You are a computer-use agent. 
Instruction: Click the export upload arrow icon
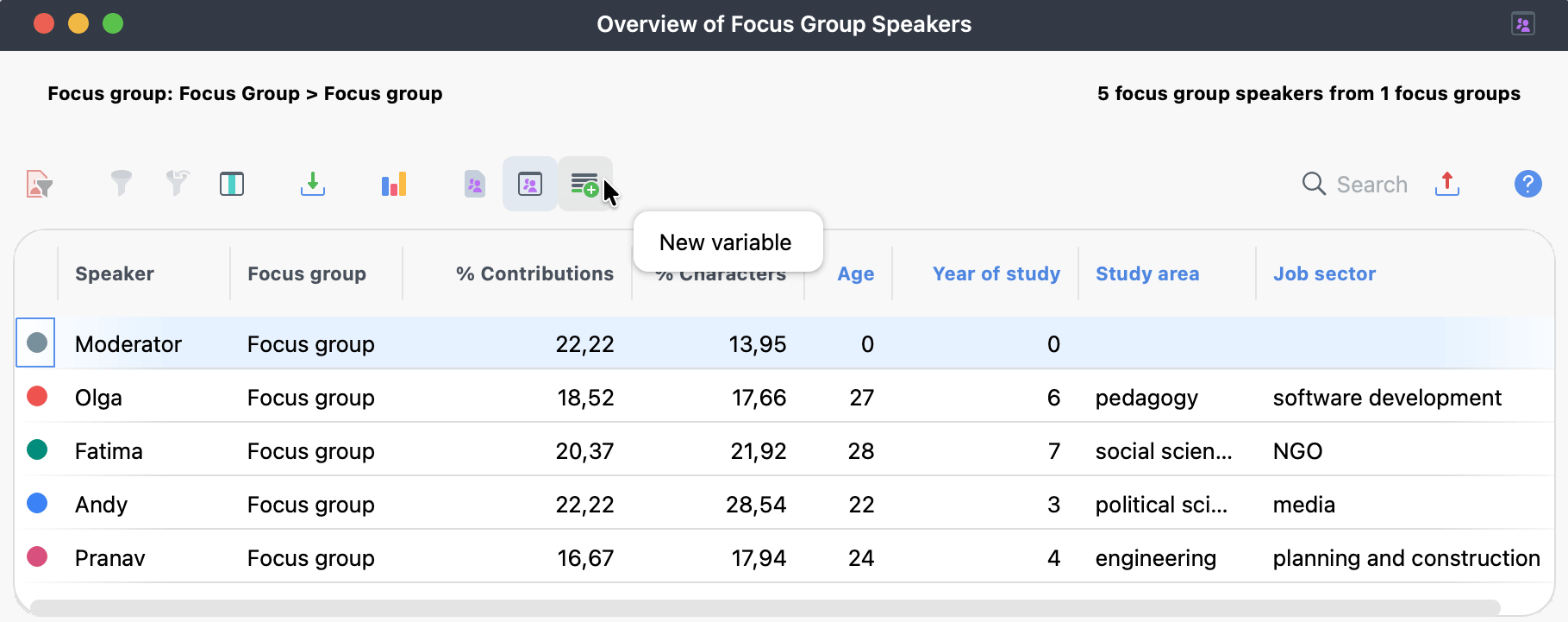coord(1447,184)
